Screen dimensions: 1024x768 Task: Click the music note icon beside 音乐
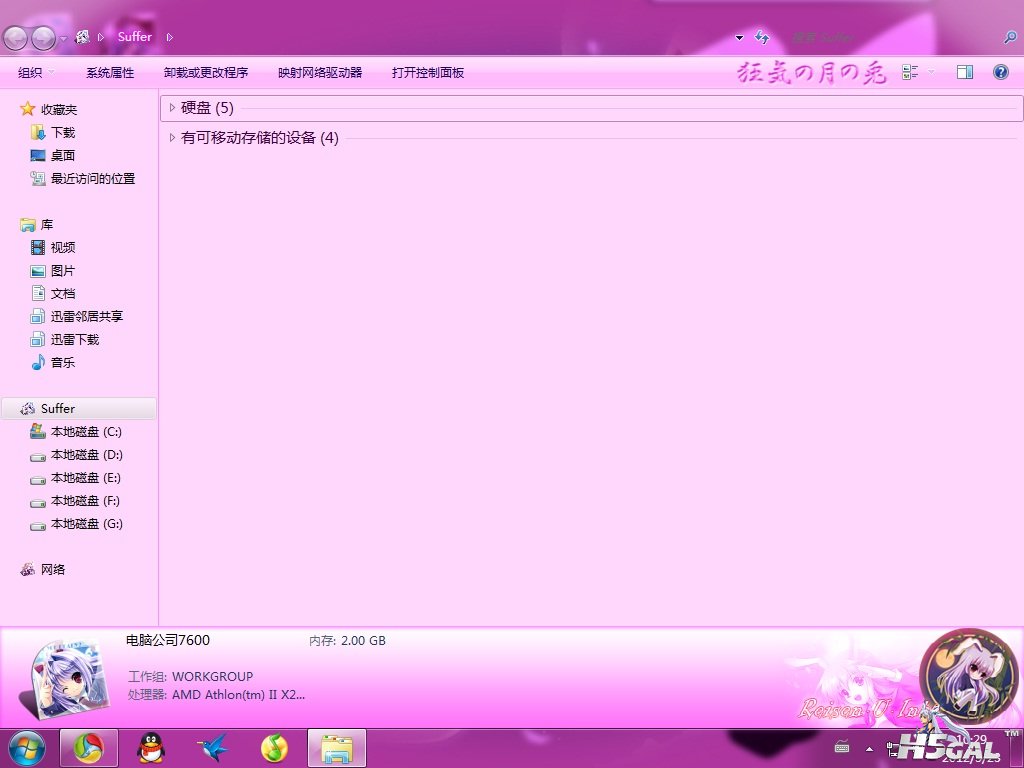point(38,362)
